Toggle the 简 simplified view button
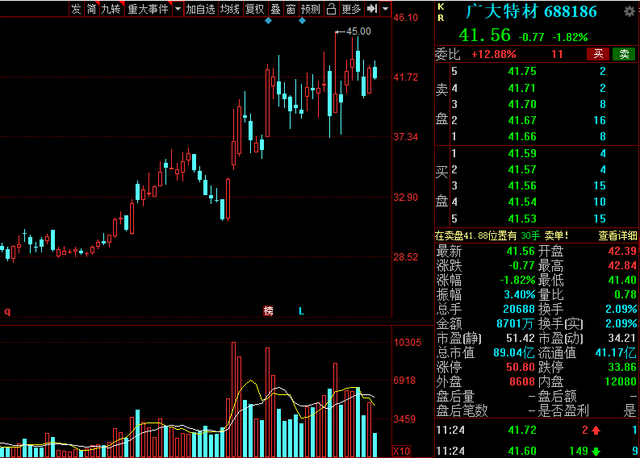 [x=91, y=9]
